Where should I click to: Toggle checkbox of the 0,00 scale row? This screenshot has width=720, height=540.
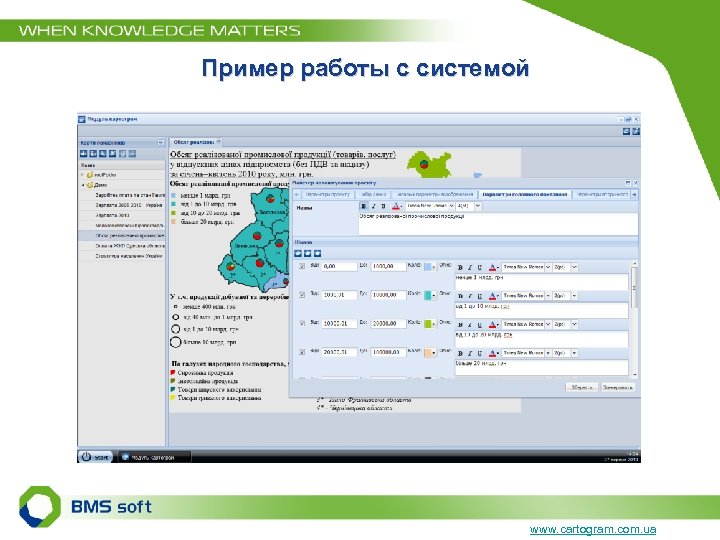[302, 266]
